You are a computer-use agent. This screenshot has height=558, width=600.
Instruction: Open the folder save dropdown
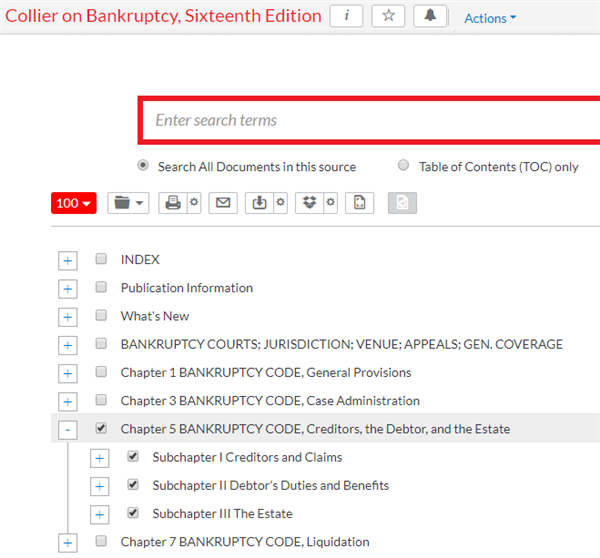[128, 203]
